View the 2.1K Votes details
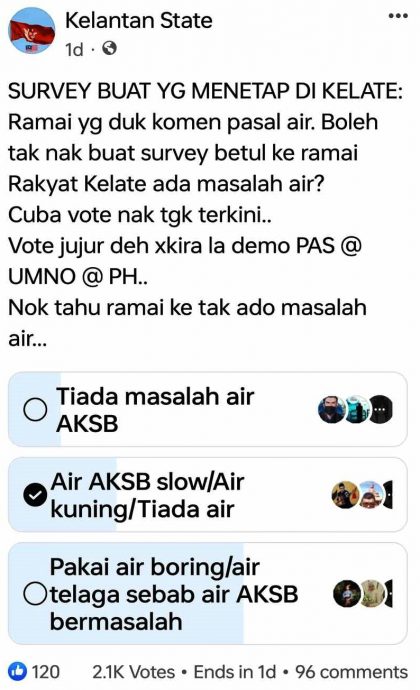420x690 pixels. point(134,672)
